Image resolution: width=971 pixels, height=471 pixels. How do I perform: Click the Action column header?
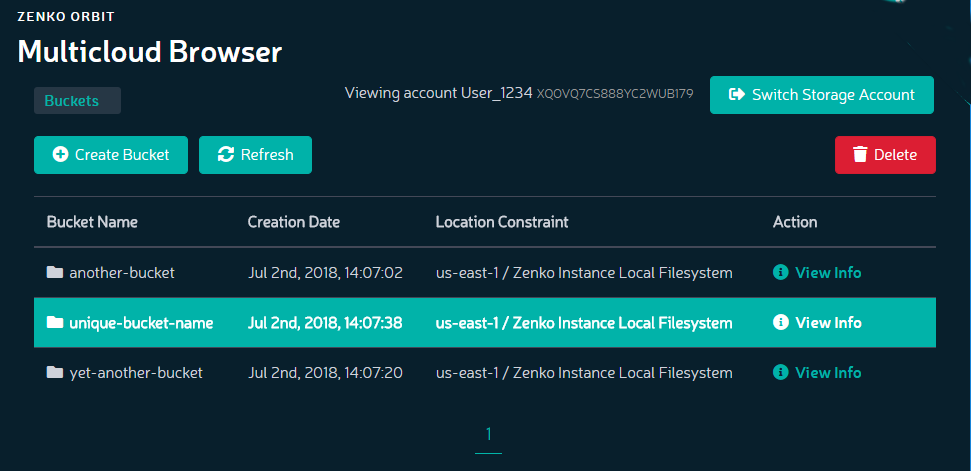[795, 222]
